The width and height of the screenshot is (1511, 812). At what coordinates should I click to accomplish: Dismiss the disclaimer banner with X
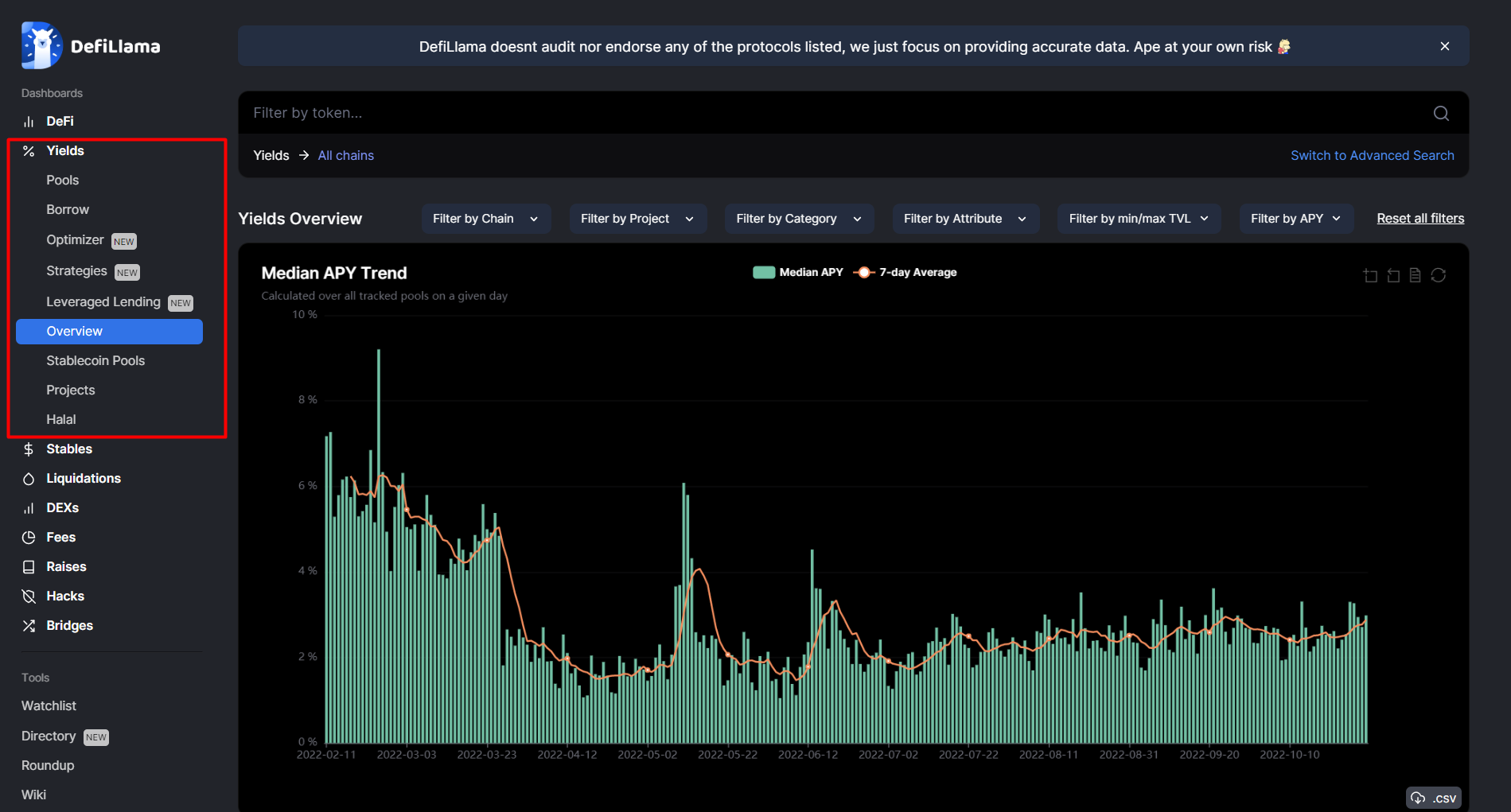(x=1445, y=46)
